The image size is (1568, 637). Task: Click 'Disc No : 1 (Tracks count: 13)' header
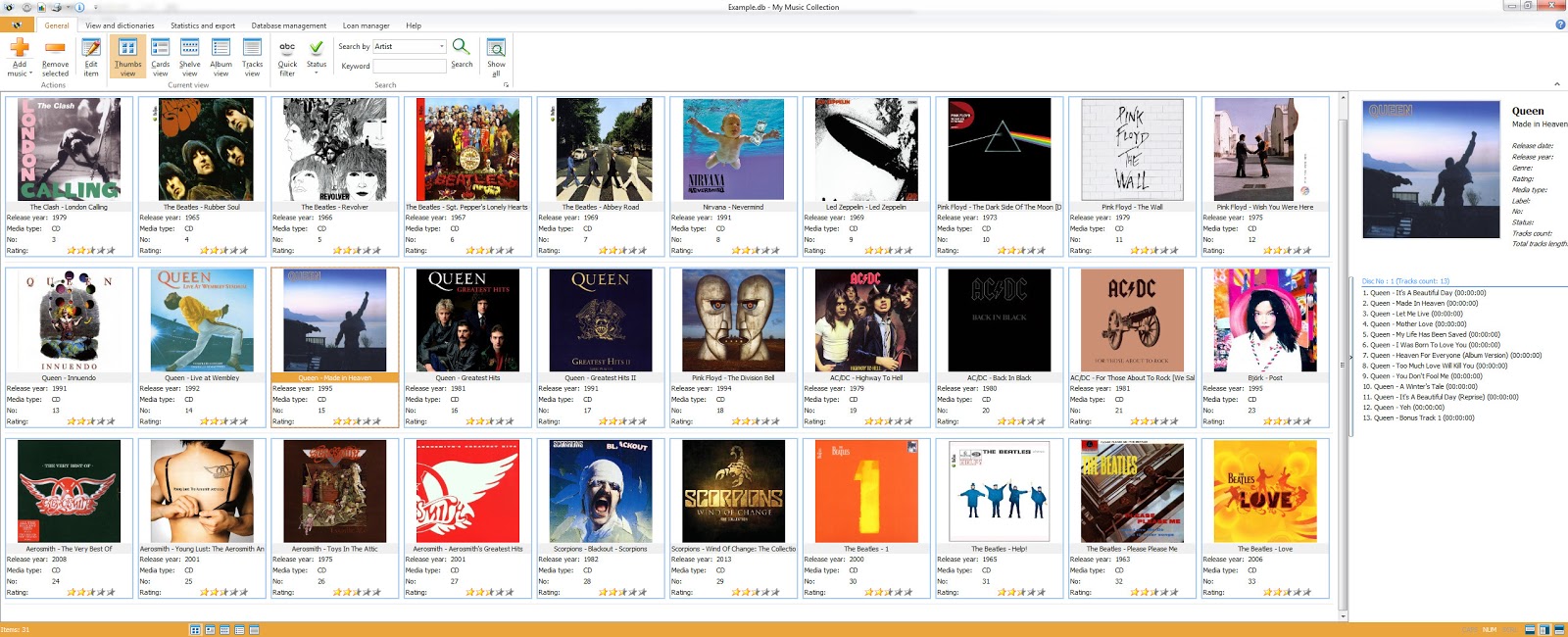point(1405,281)
